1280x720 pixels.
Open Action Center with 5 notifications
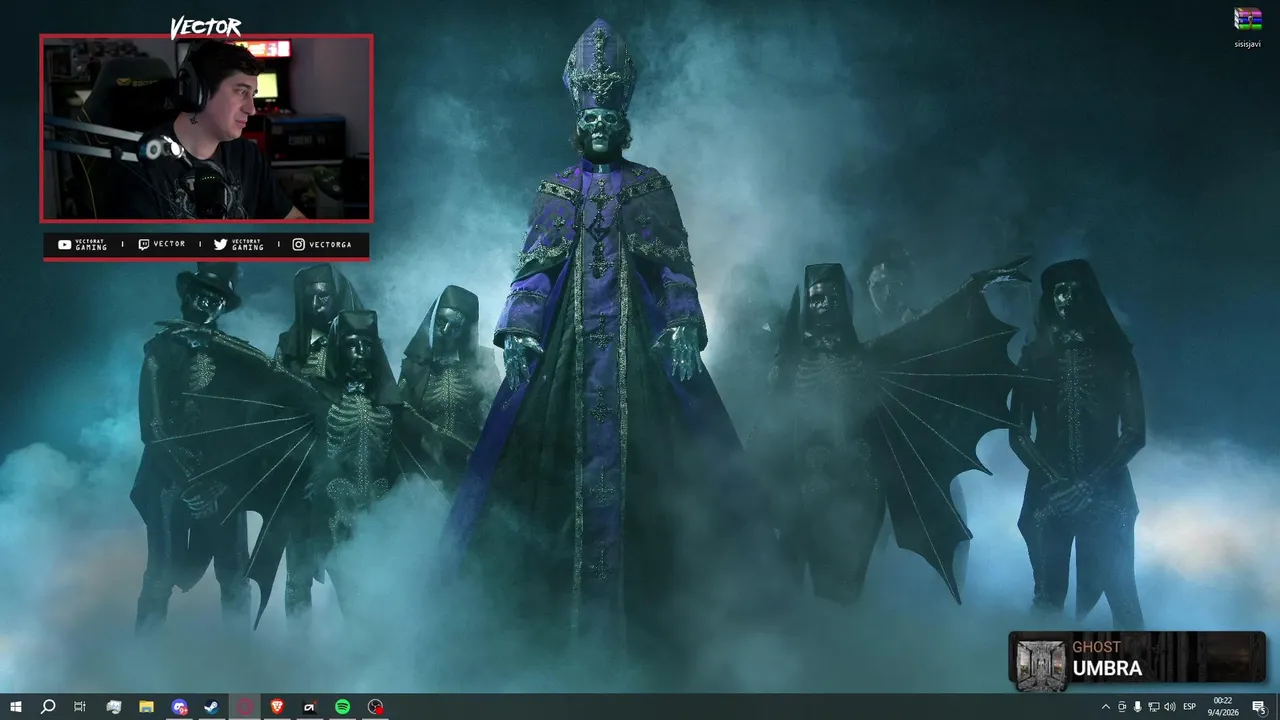[1259, 707]
